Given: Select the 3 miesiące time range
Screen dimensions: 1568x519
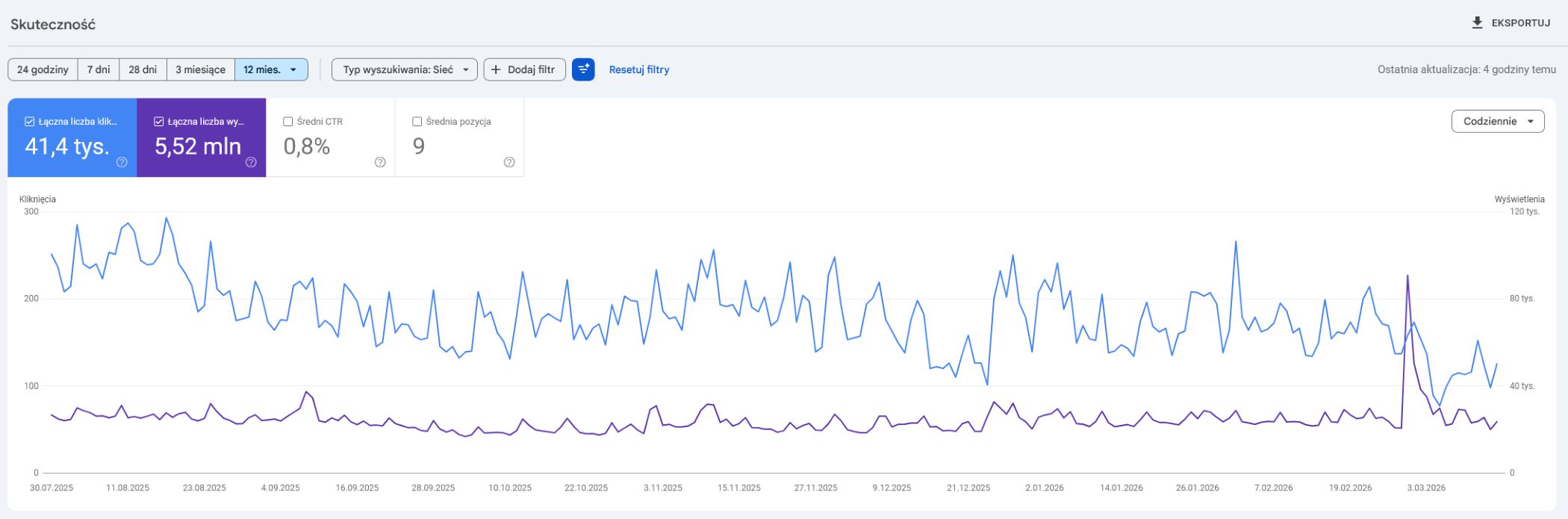Looking at the screenshot, I should point(200,69).
